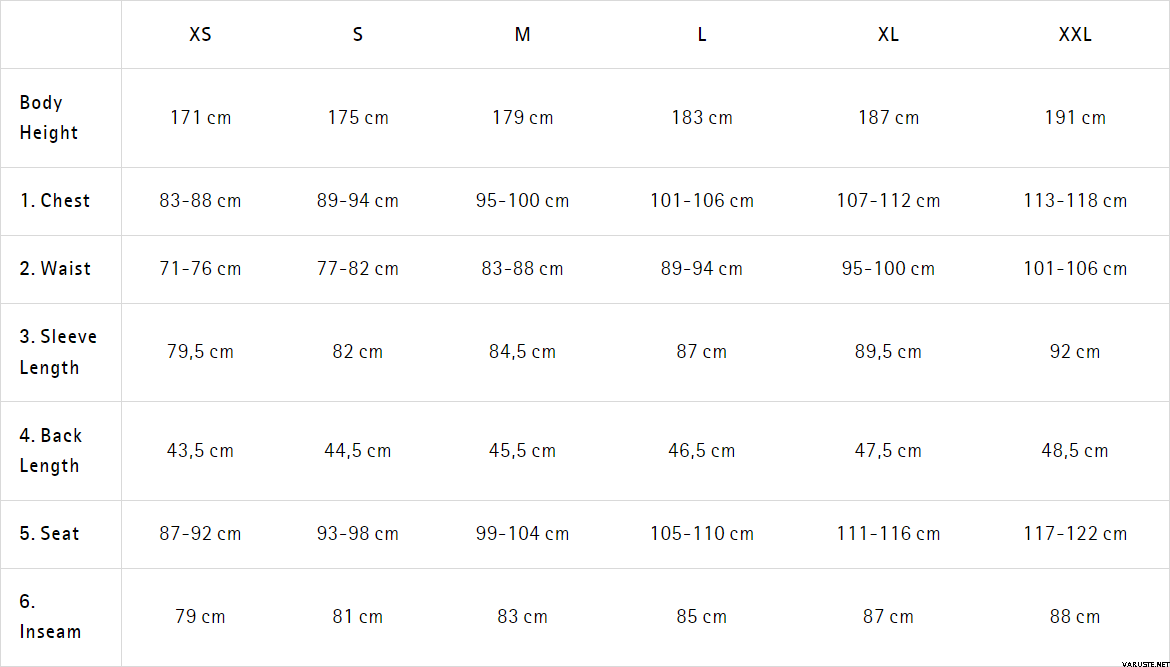Image resolution: width=1170 pixels, height=667 pixels.
Task: Click the 171 cm body height cell
Action: (x=200, y=118)
